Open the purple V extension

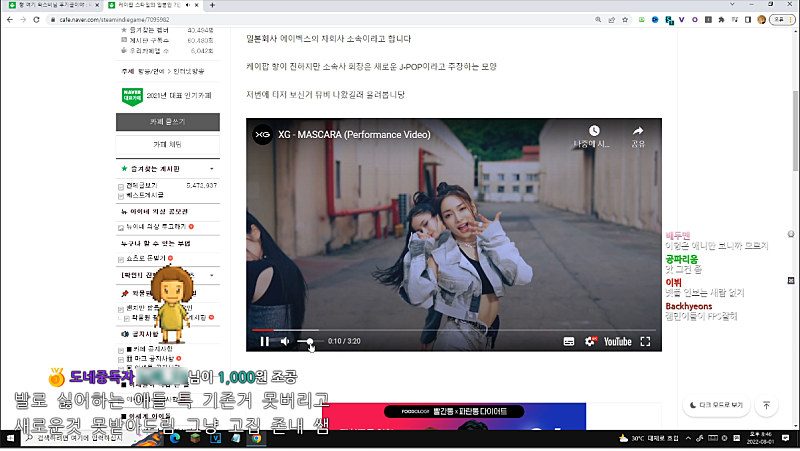pyautogui.click(x=682, y=19)
